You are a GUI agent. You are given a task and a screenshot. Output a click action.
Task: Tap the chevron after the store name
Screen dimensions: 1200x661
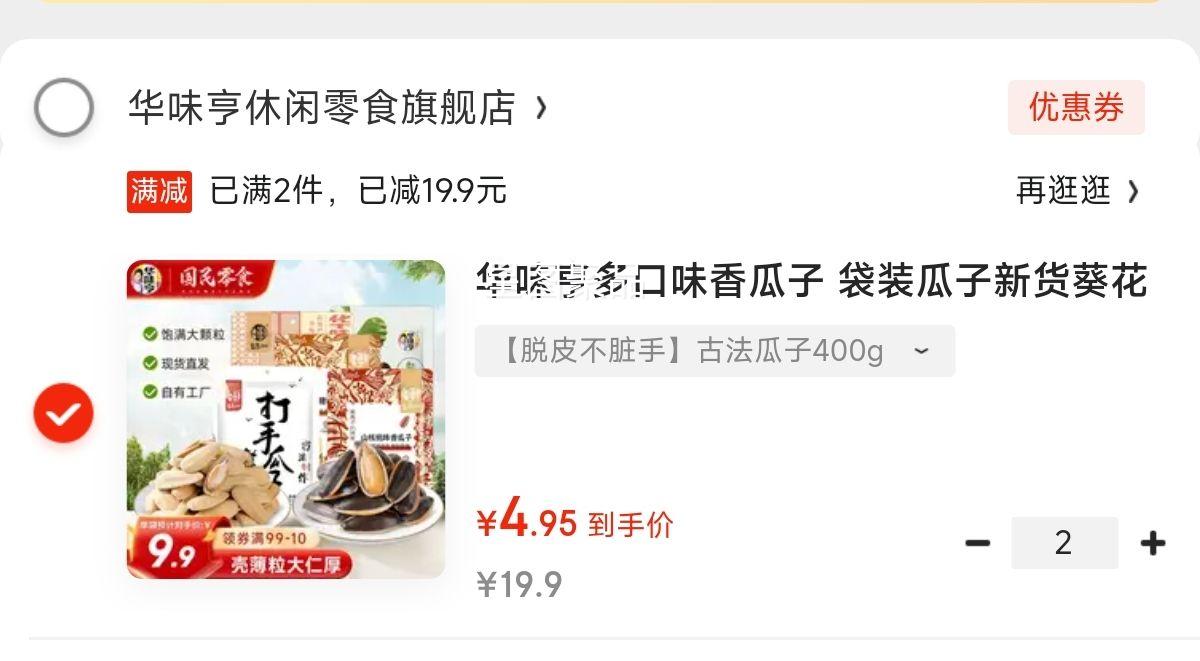[x=541, y=107]
